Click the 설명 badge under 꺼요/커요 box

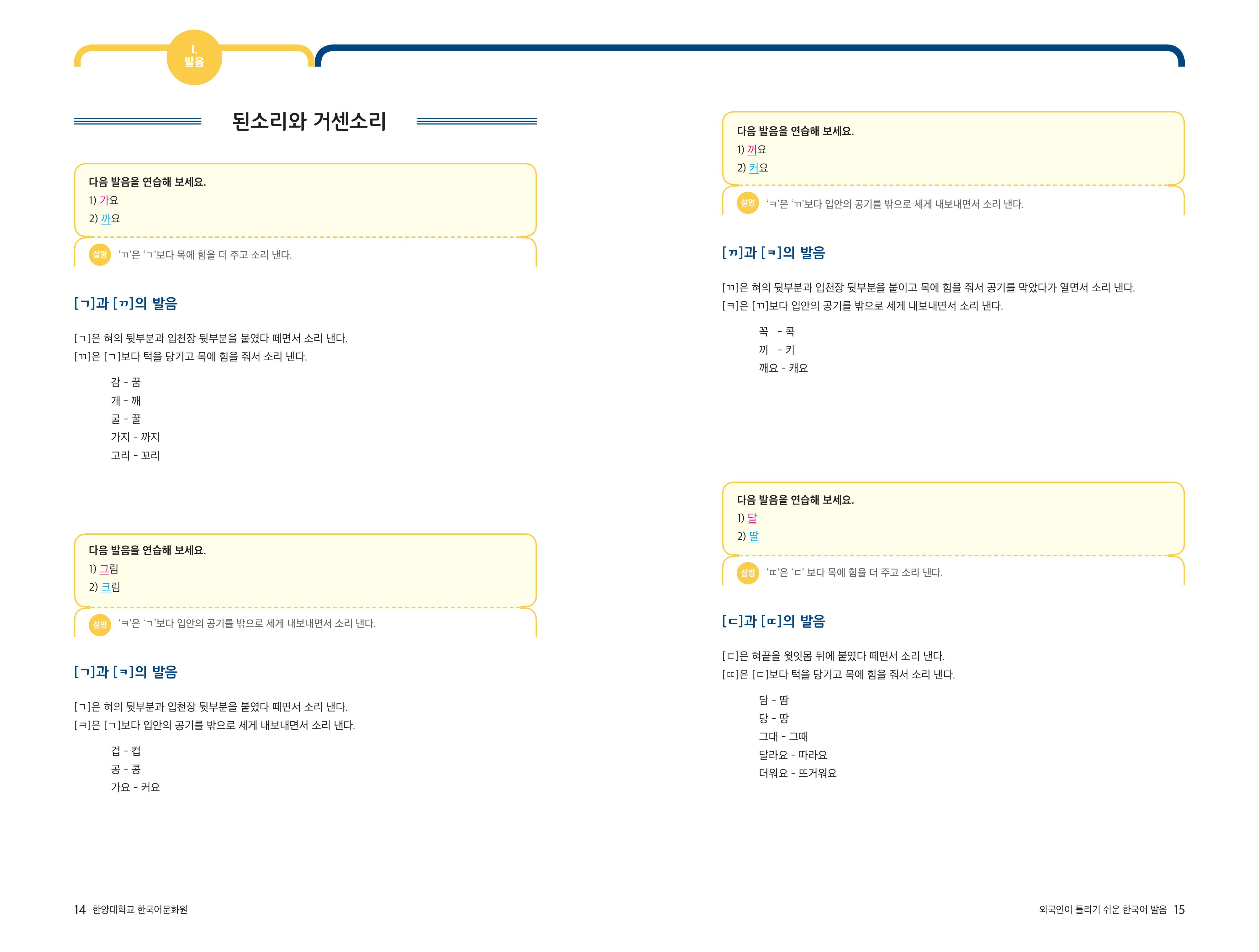pos(747,203)
